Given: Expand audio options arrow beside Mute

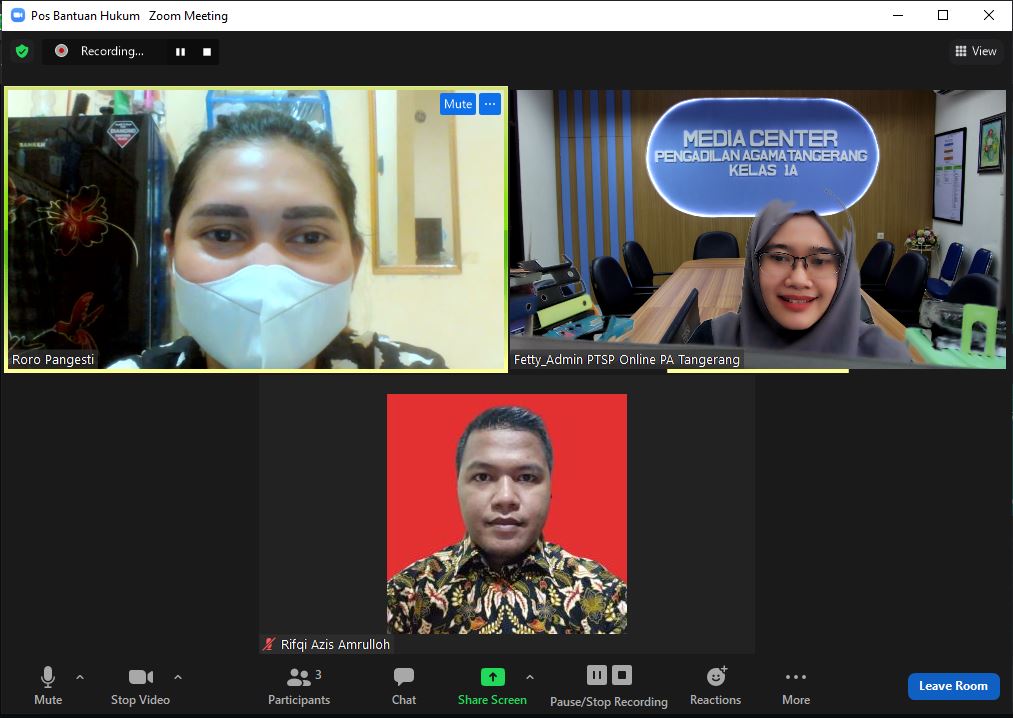Looking at the screenshot, I should tap(80, 677).
